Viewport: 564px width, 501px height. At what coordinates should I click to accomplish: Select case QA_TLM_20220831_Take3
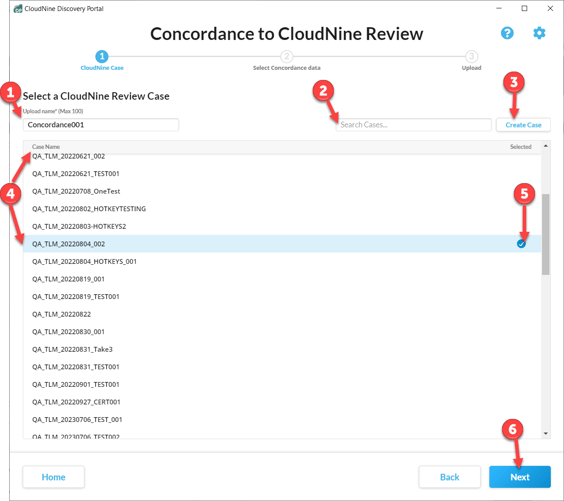[x=282, y=349]
